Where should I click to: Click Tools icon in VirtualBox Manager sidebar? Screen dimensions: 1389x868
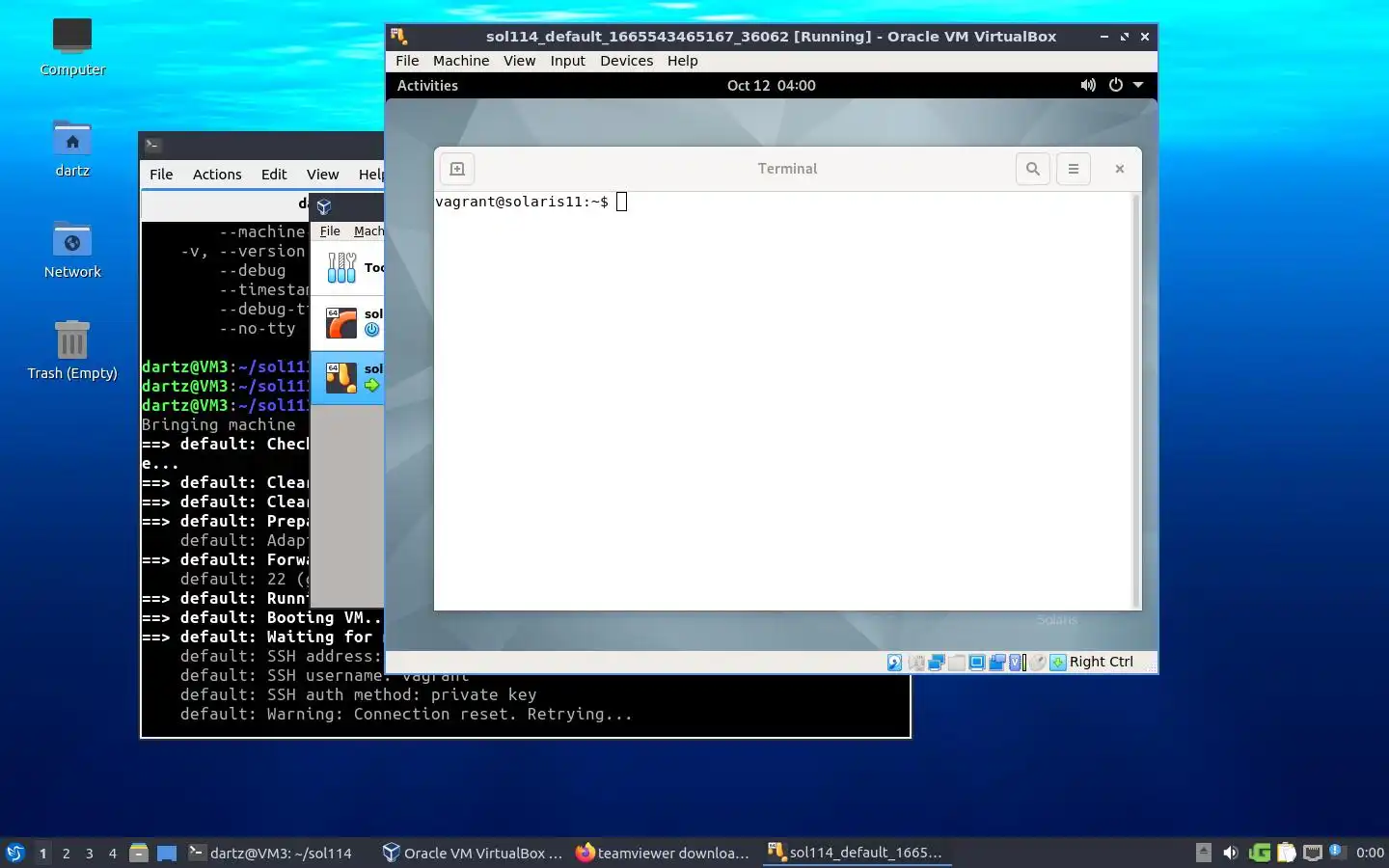(x=341, y=267)
